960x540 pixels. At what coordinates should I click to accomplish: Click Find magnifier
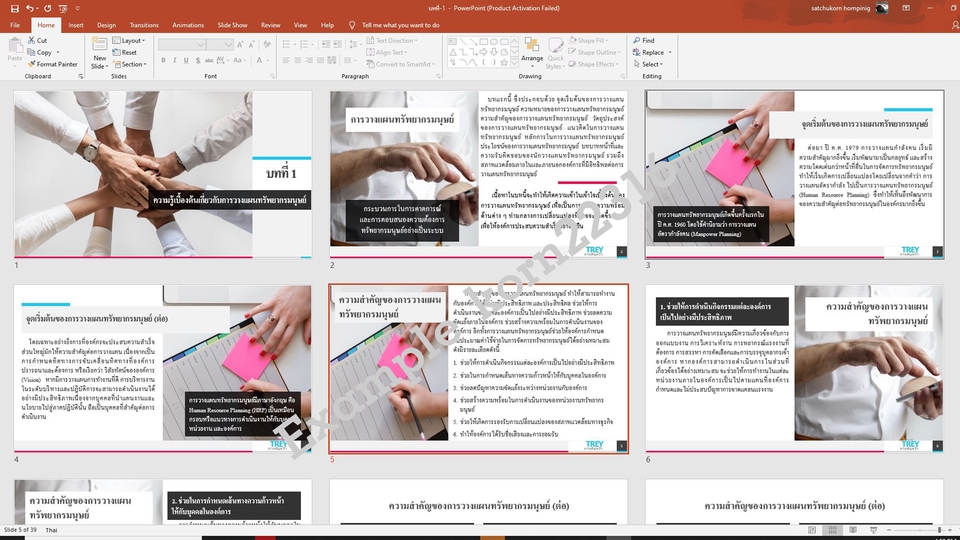643,40
